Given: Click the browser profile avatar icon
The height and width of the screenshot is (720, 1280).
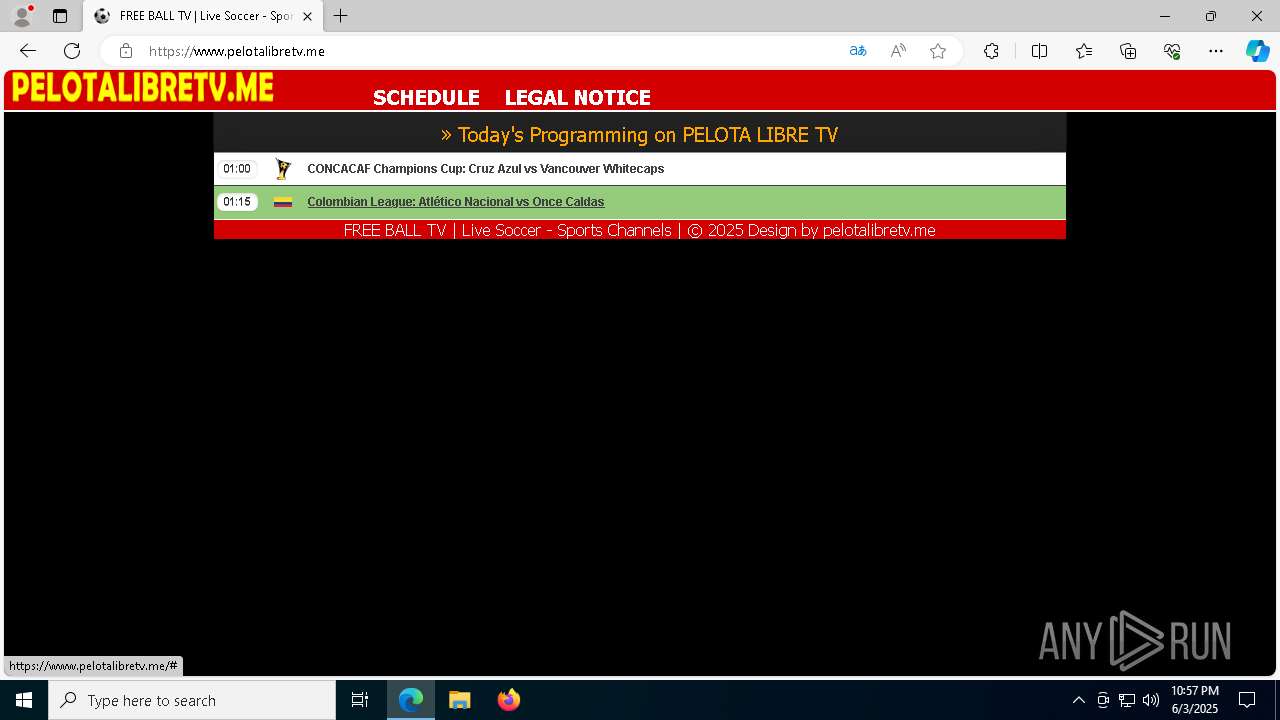Looking at the screenshot, I should point(21,16).
